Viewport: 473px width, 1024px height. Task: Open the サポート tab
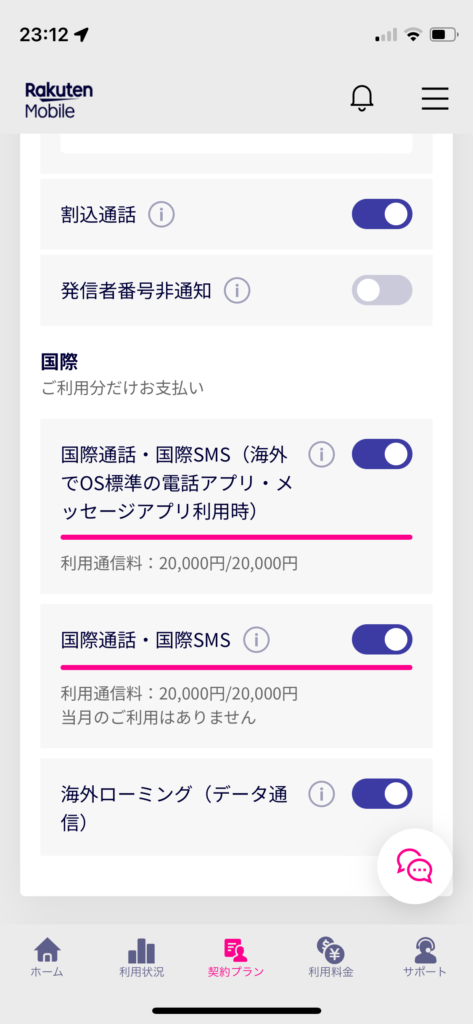tap(425, 957)
